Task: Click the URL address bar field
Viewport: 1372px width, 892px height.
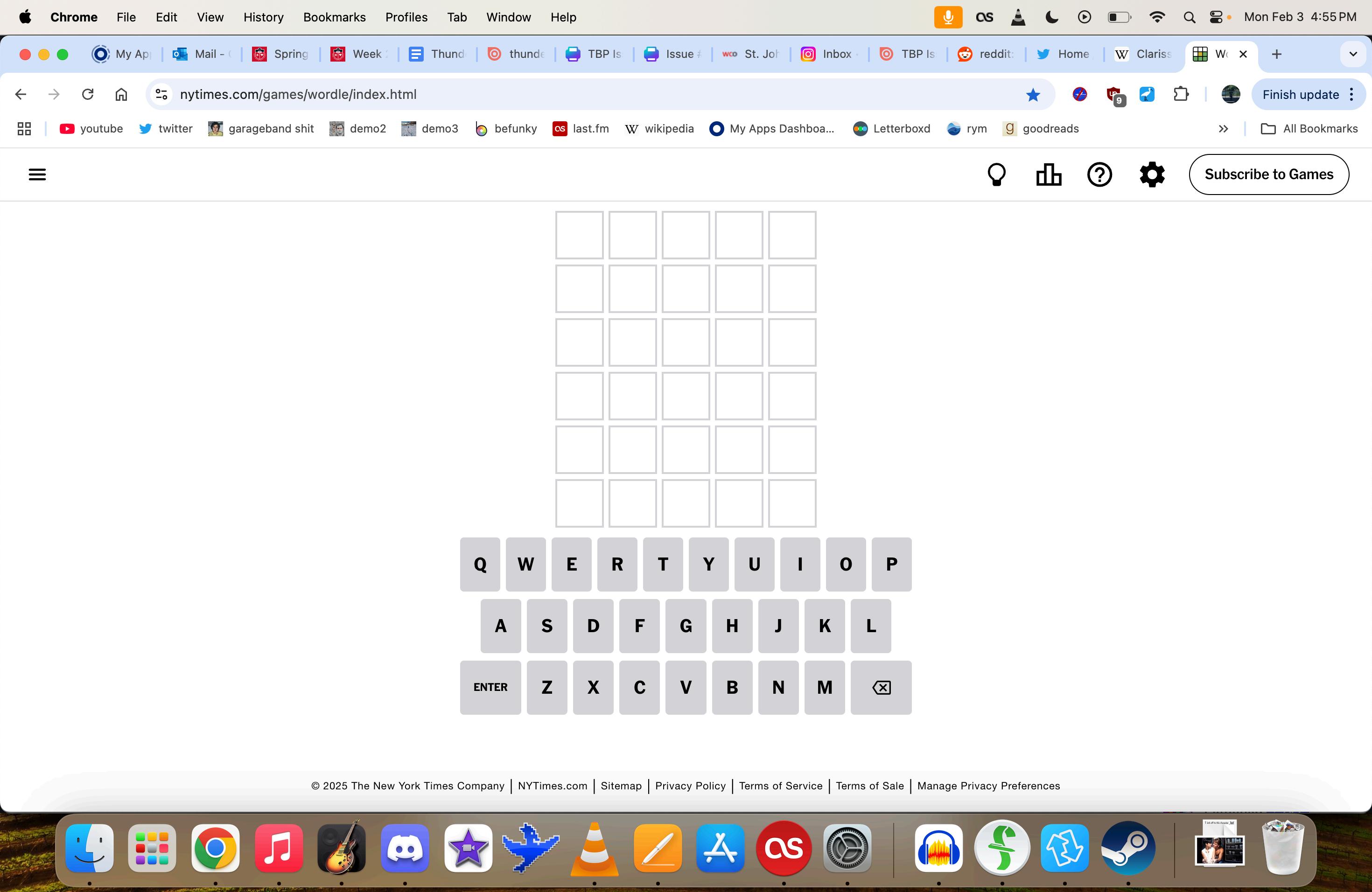Action: tap(576, 95)
